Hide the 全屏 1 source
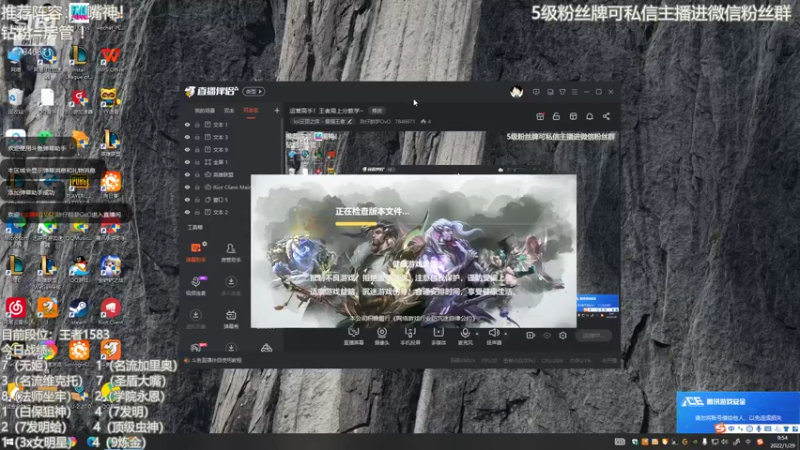 (187, 162)
